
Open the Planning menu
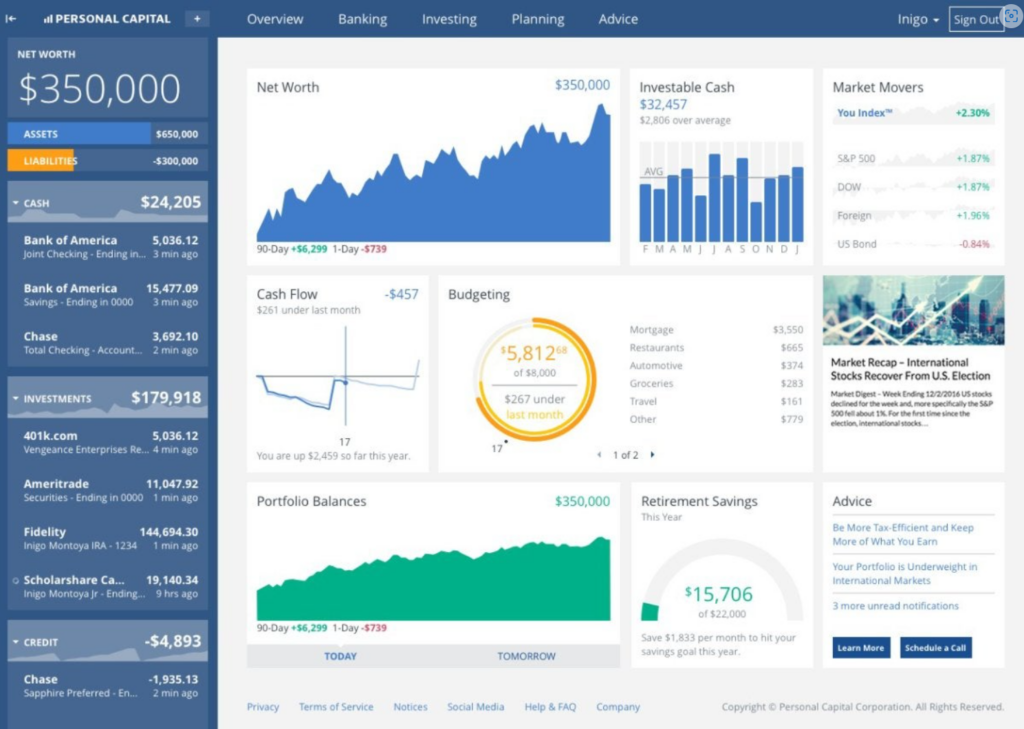pos(537,20)
